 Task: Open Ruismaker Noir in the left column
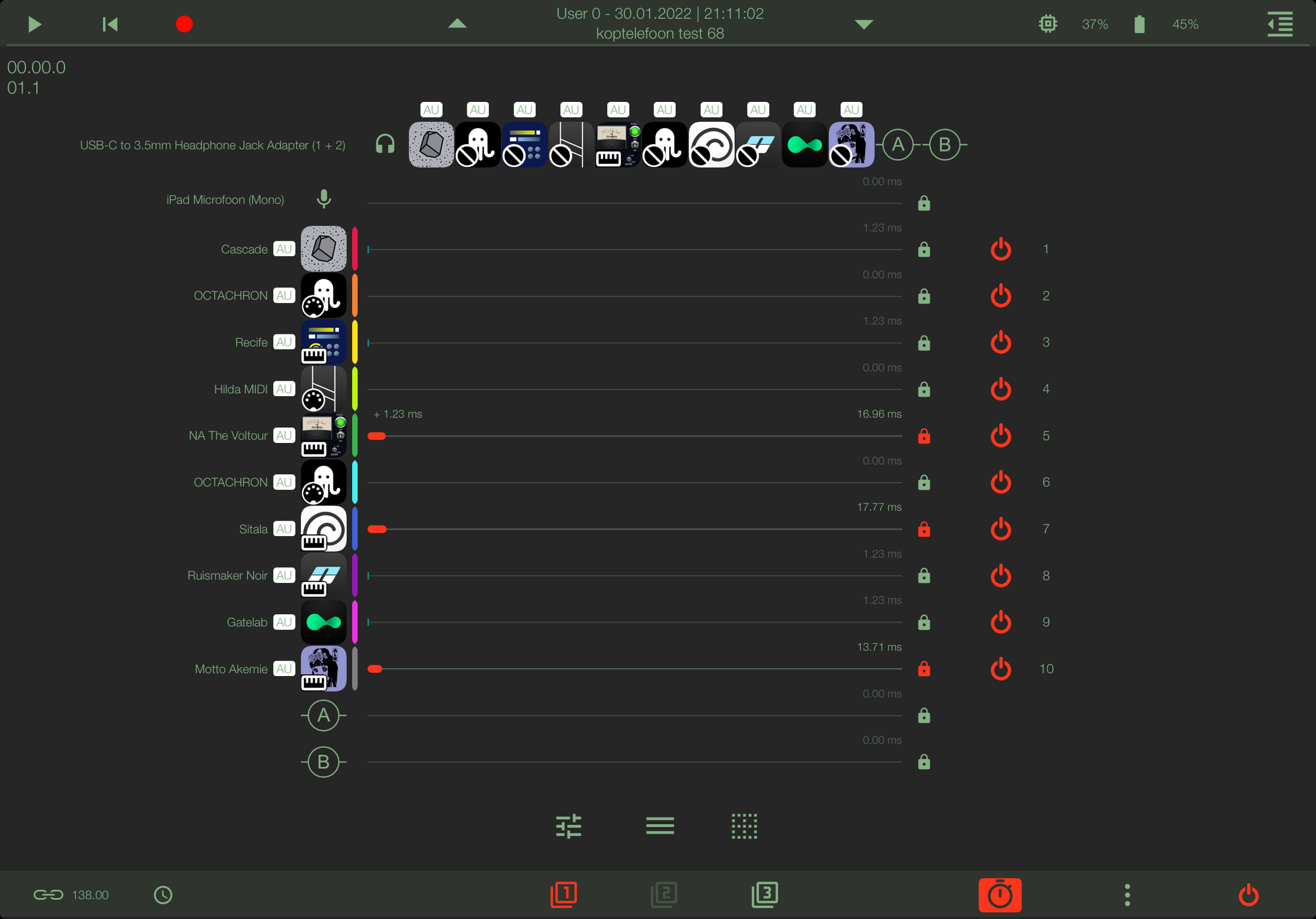tap(324, 575)
